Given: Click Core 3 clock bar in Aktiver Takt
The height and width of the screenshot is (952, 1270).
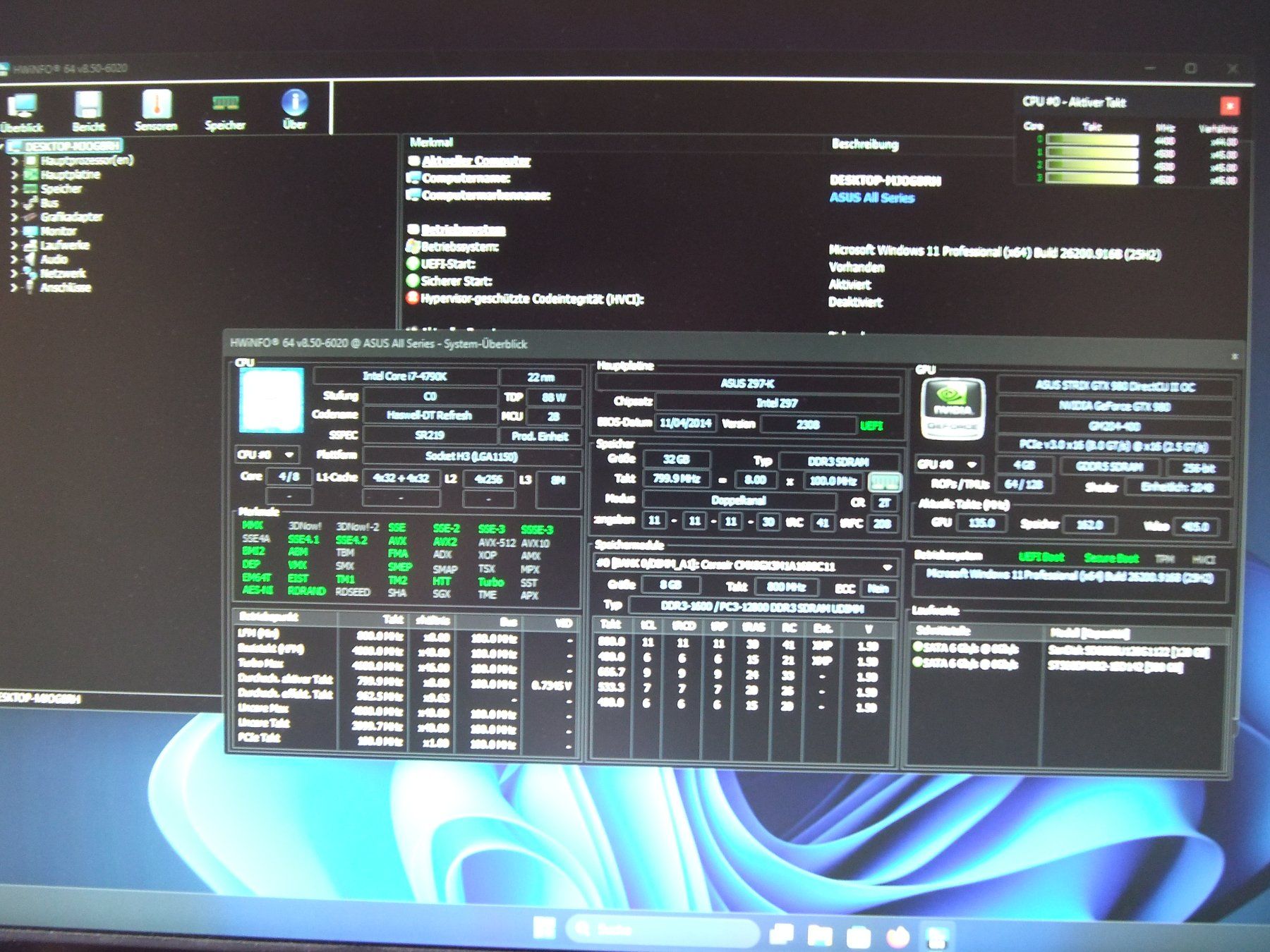Looking at the screenshot, I should coord(1092,178).
